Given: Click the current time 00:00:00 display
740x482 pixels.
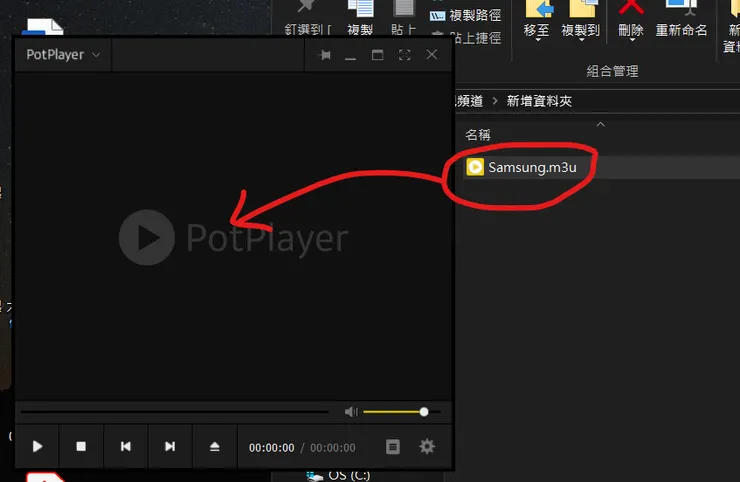Looking at the screenshot, I should point(271,448).
